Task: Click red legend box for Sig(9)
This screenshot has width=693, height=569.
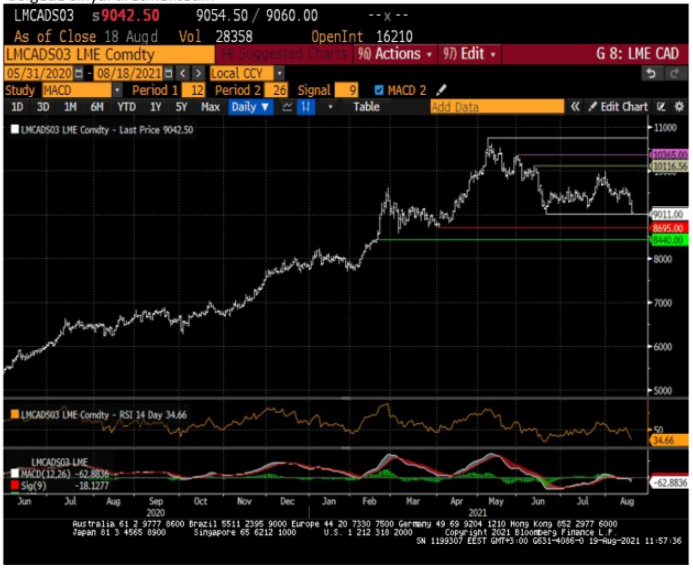Action: pos(15,485)
